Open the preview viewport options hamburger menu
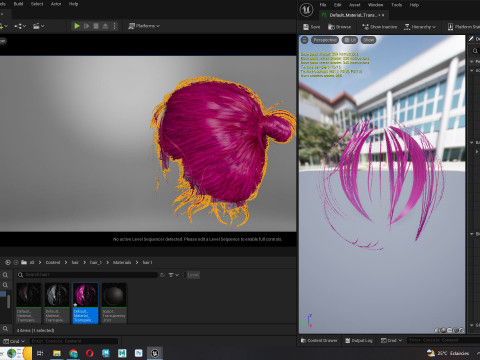Viewport: 480px width, 360px height. coord(304,40)
